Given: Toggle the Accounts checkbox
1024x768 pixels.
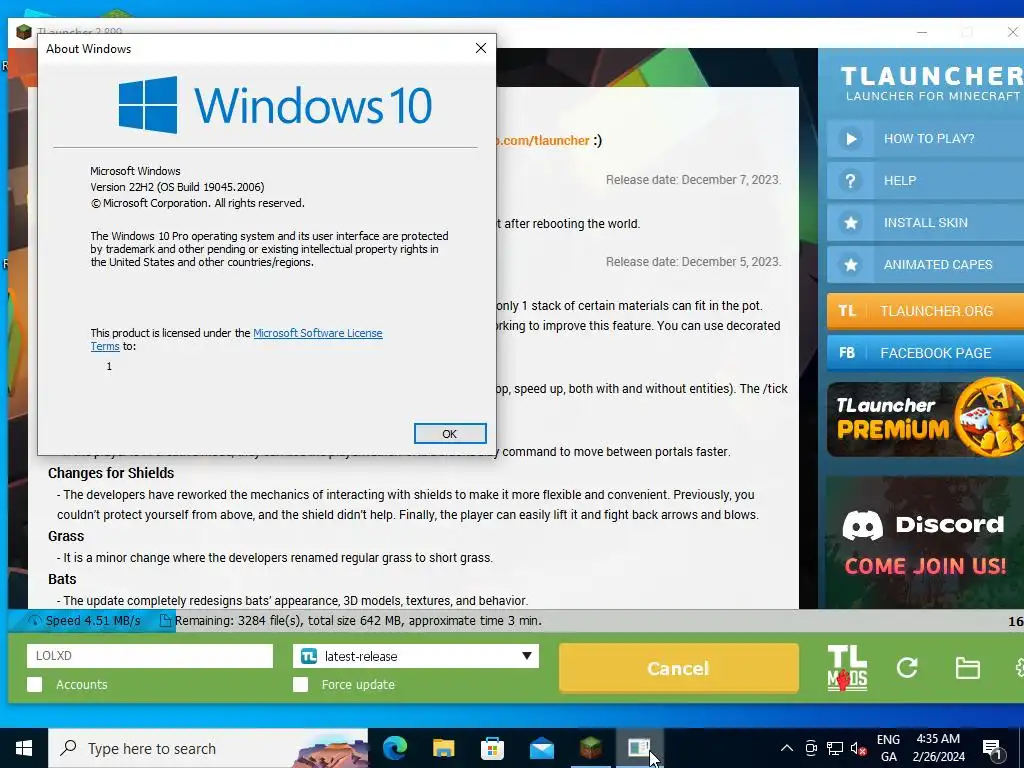Looking at the screenshot, I should (x=35, y=684).
